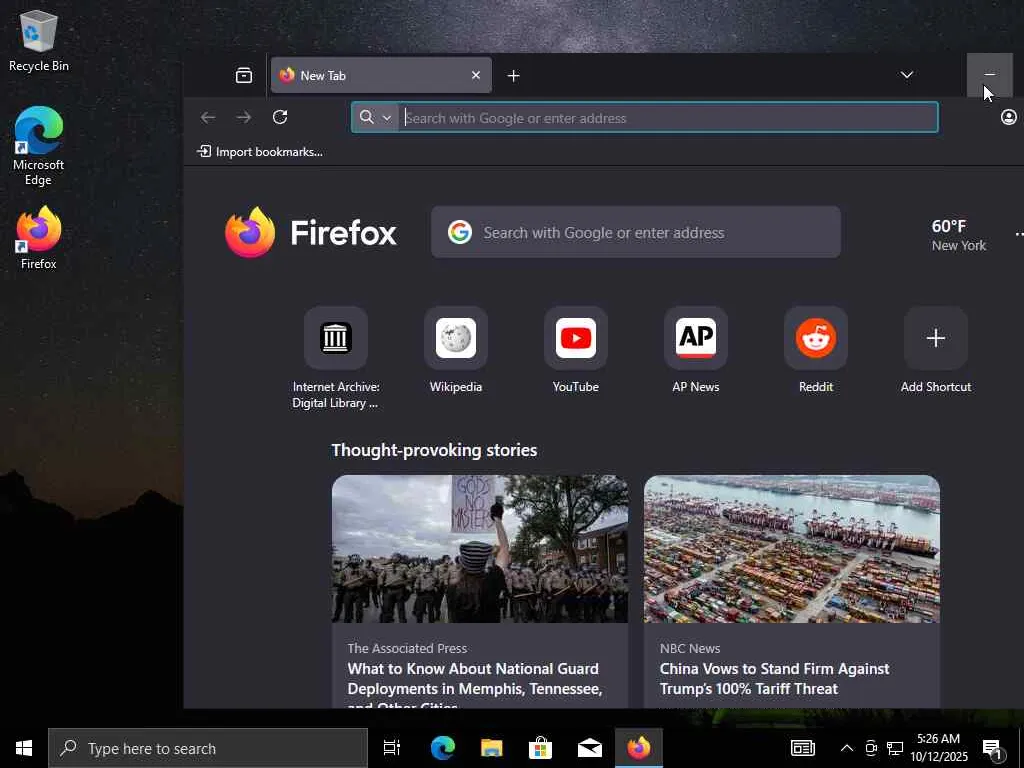Open the YouTube shortcut
Screen dimensions: 1024x768
(x=575, y=350)
